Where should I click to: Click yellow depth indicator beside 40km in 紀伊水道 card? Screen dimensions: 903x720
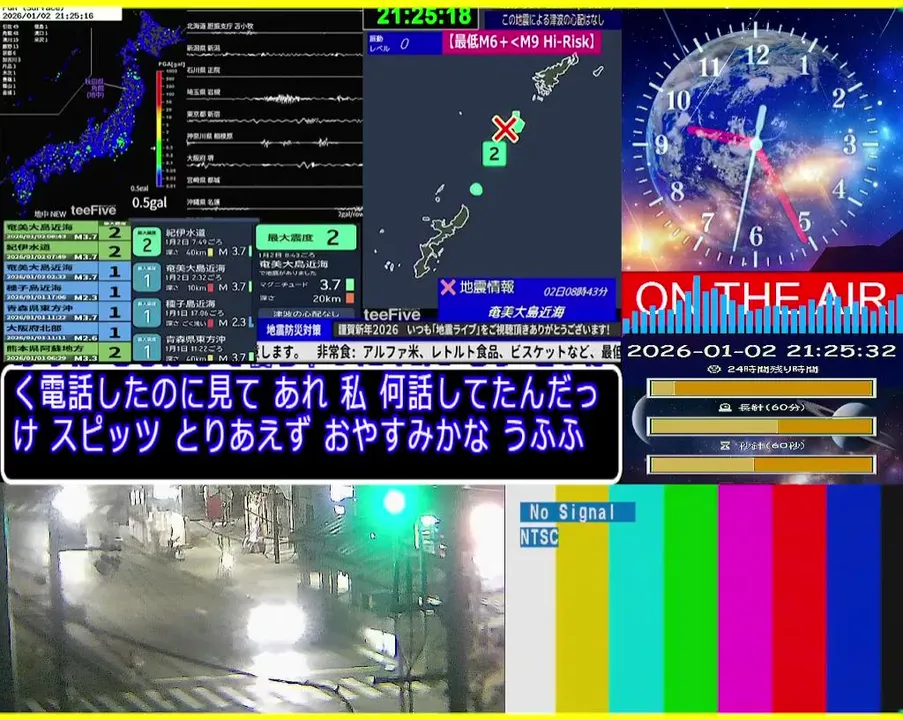tap(211, 252)
